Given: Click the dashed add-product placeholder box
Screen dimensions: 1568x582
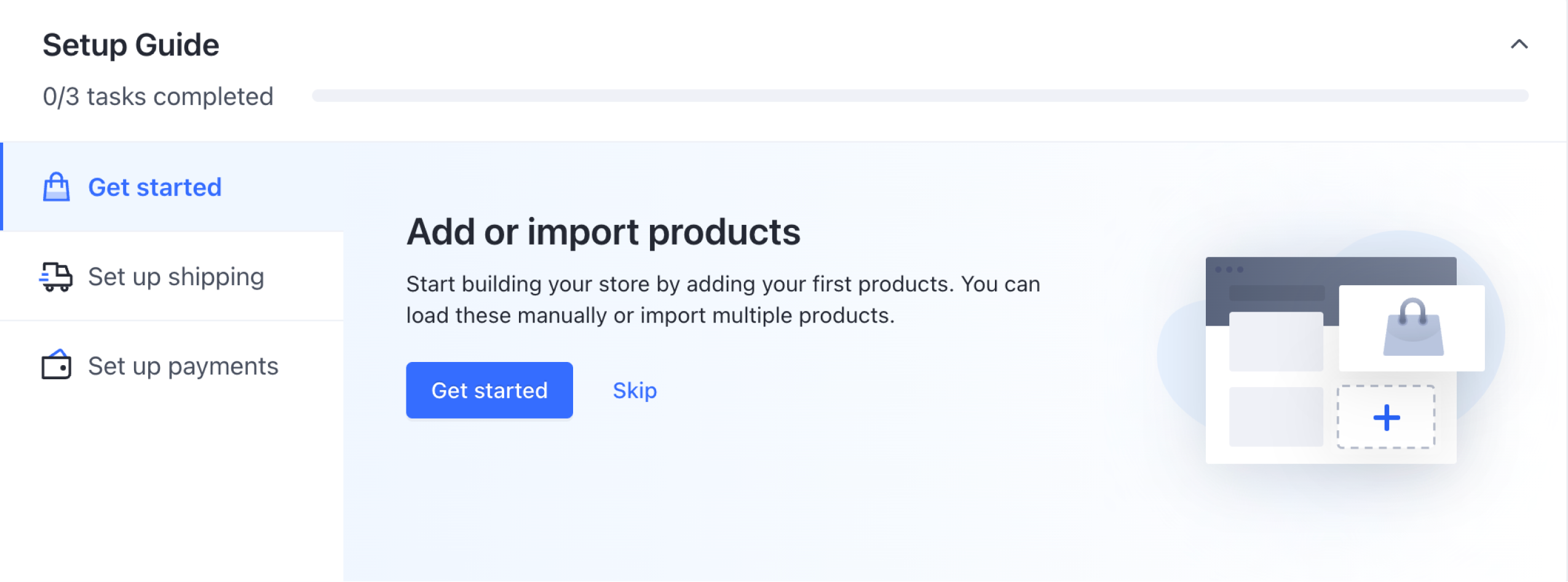Looking at the screenshot, I should (1386, 417).
